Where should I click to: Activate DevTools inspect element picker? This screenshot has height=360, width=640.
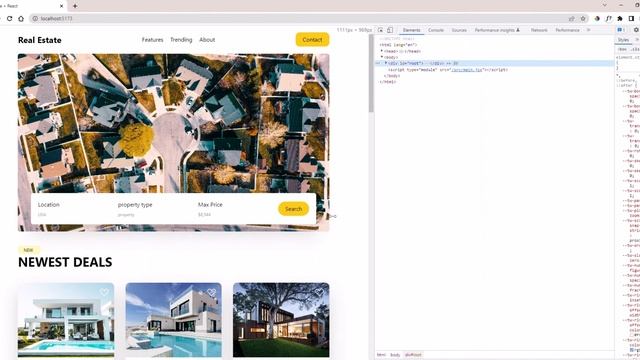(380, 30)
